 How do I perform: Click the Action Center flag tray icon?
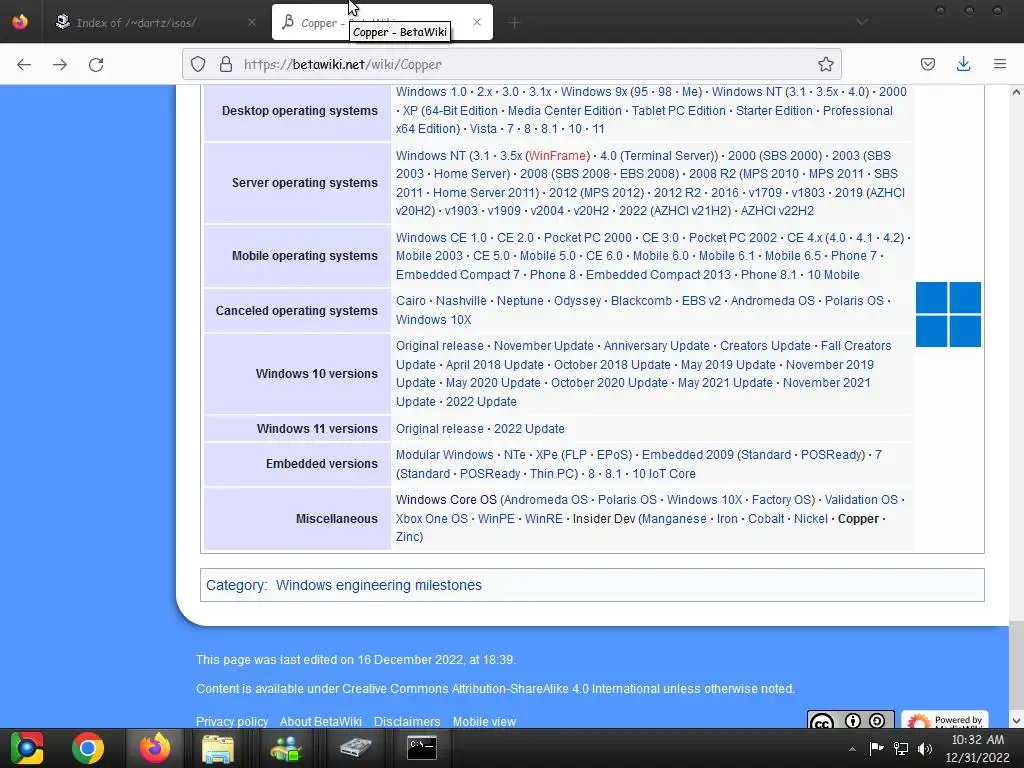[x=876, y=748]
